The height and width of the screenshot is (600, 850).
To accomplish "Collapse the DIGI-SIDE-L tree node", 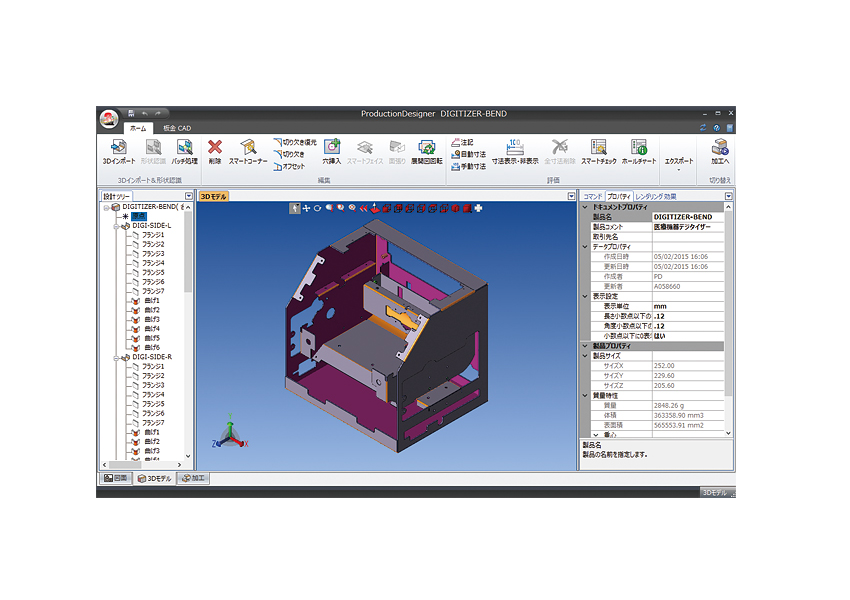I will [x=117, y=226].
